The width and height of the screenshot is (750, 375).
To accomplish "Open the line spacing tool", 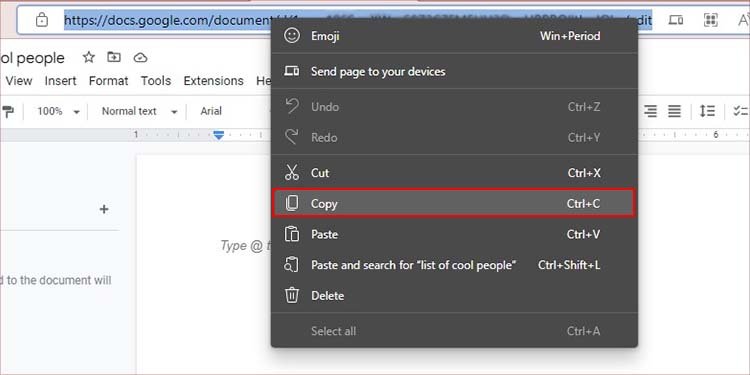I will pos(707,111).
